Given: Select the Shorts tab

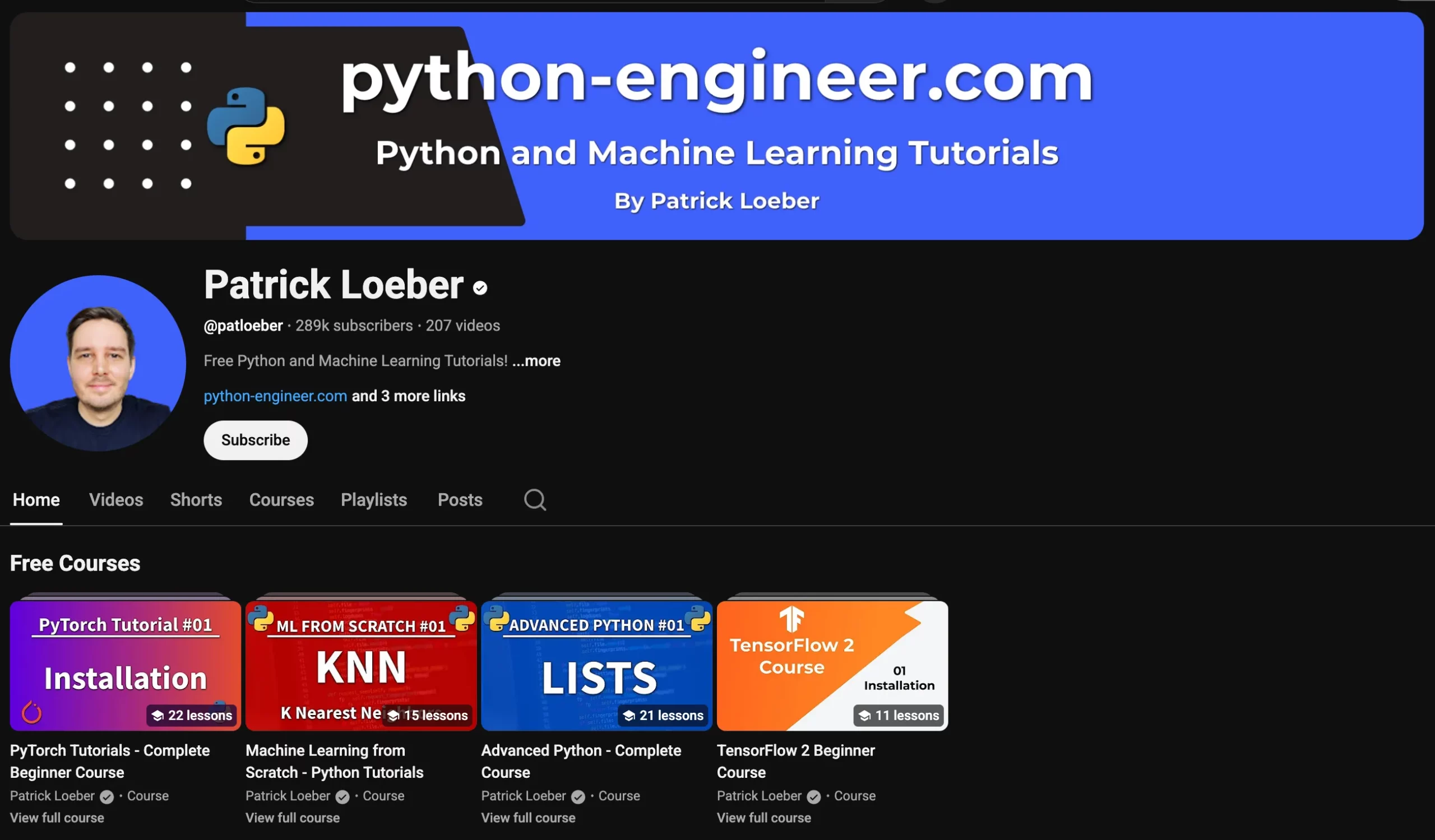Looking at the screenshot, I should (196, 500).
